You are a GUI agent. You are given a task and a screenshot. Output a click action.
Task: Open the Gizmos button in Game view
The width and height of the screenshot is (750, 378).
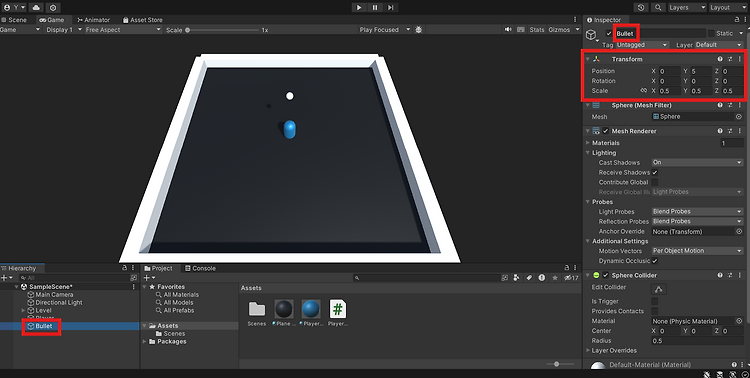[559, 30]
